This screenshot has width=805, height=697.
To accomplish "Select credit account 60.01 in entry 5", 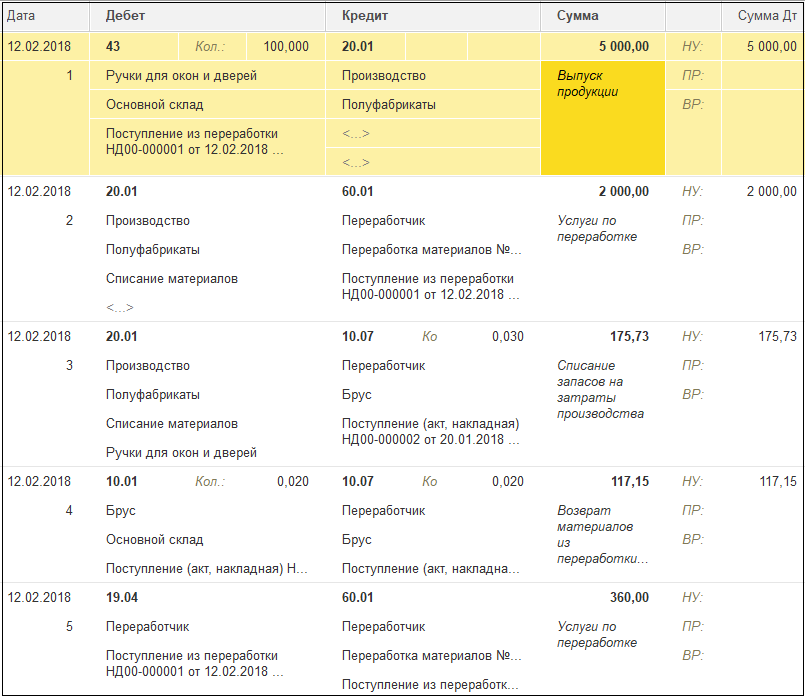I will pos(357,597).
